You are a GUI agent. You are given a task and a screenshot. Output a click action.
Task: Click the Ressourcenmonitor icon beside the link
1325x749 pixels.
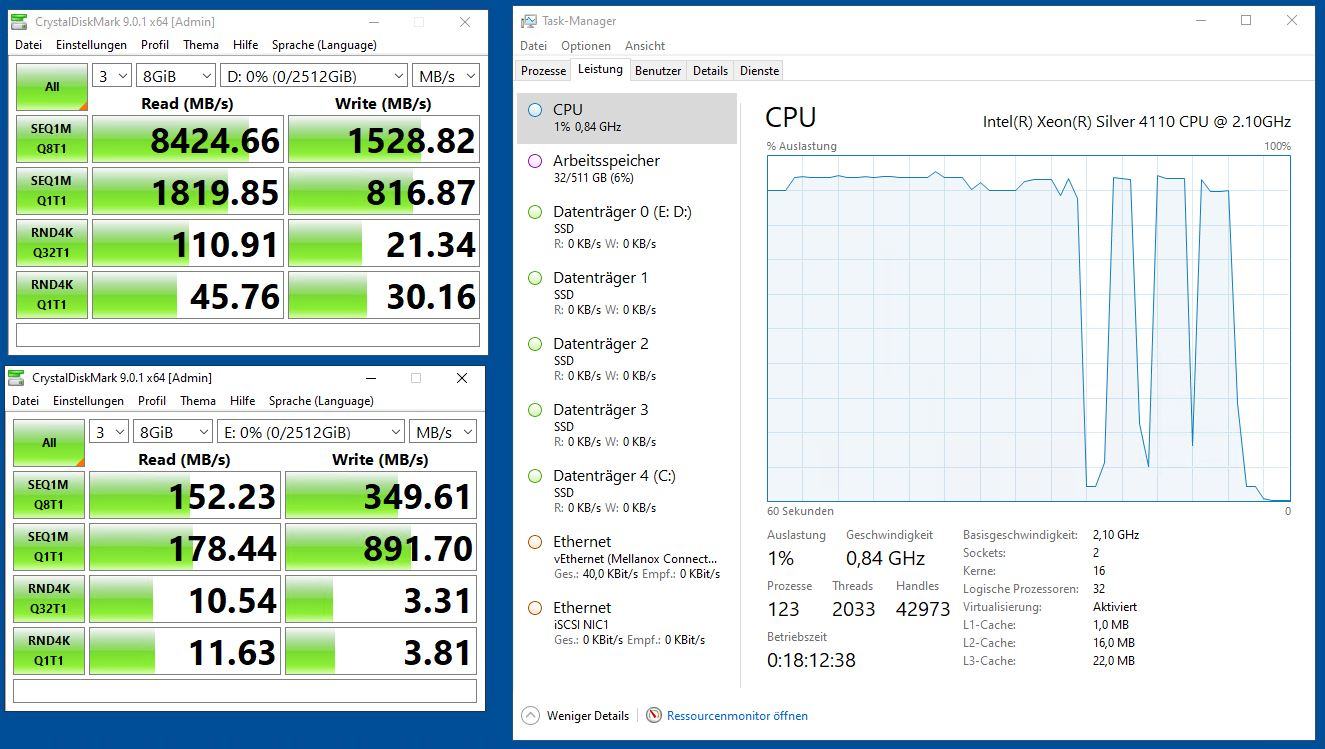click(x=653, y=716)
